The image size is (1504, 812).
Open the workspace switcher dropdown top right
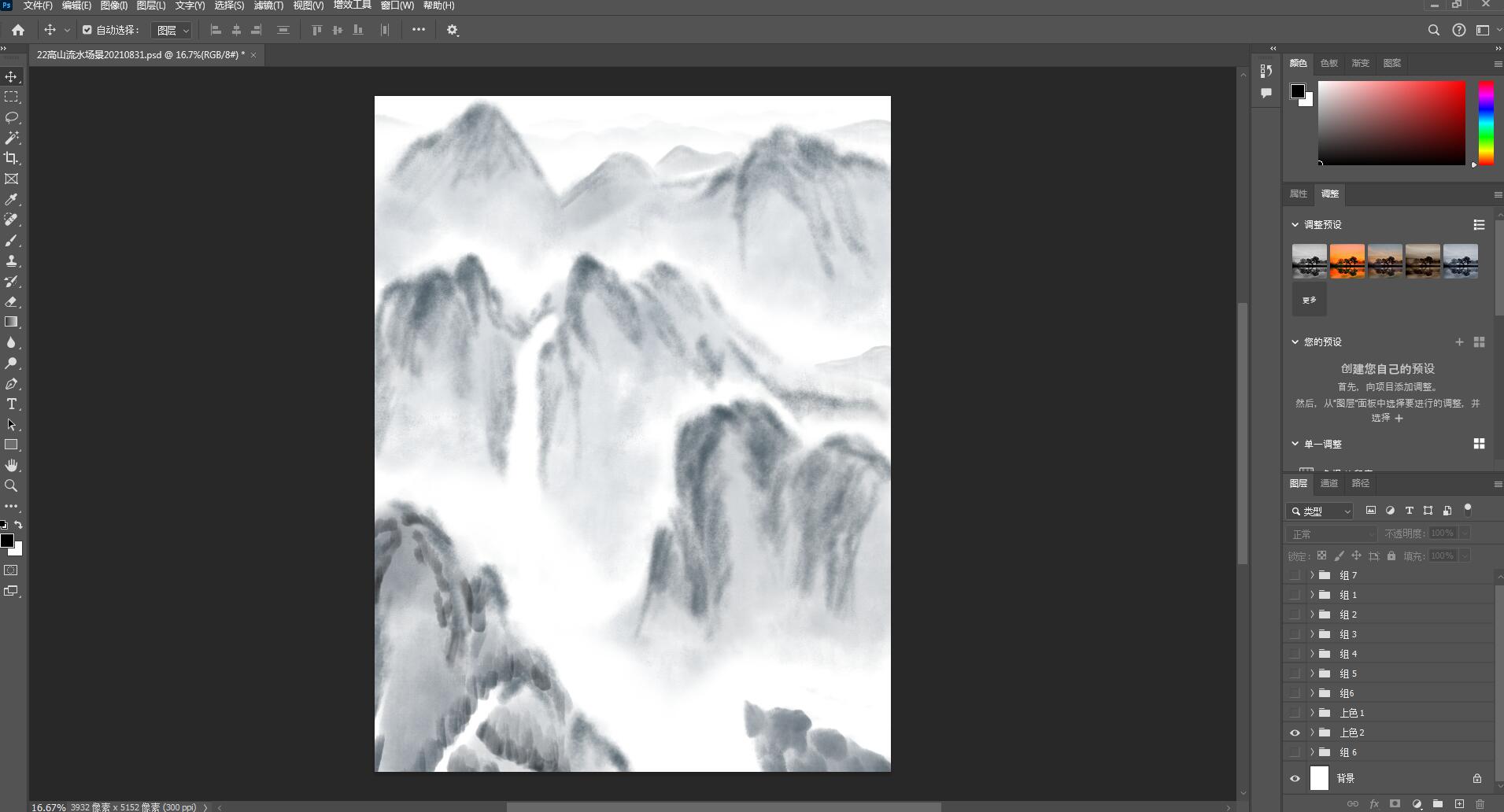click(x=1487, y=30)
